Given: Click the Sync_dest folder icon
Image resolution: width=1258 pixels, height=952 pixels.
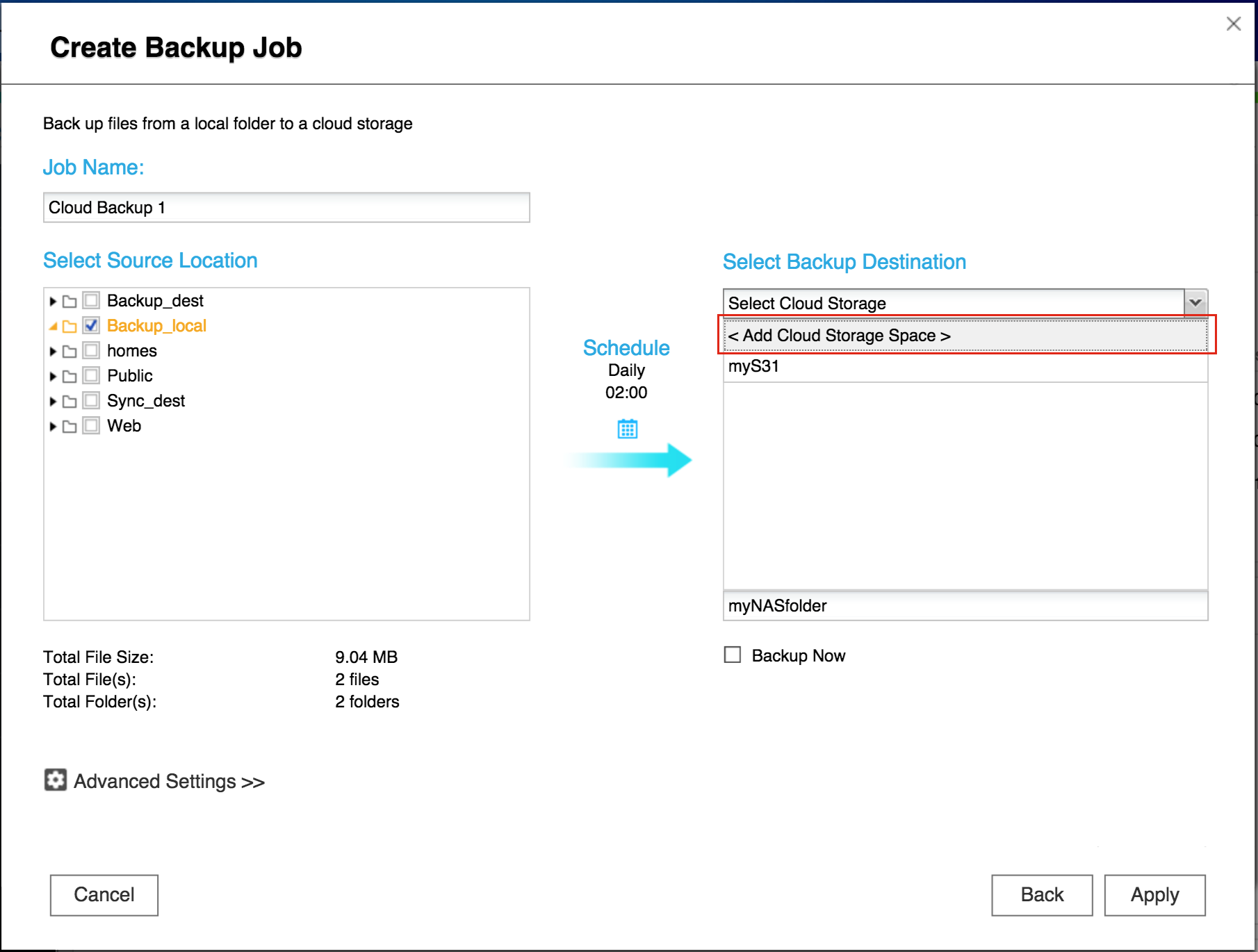Looking at the screenshot, I should pos(70,402).
